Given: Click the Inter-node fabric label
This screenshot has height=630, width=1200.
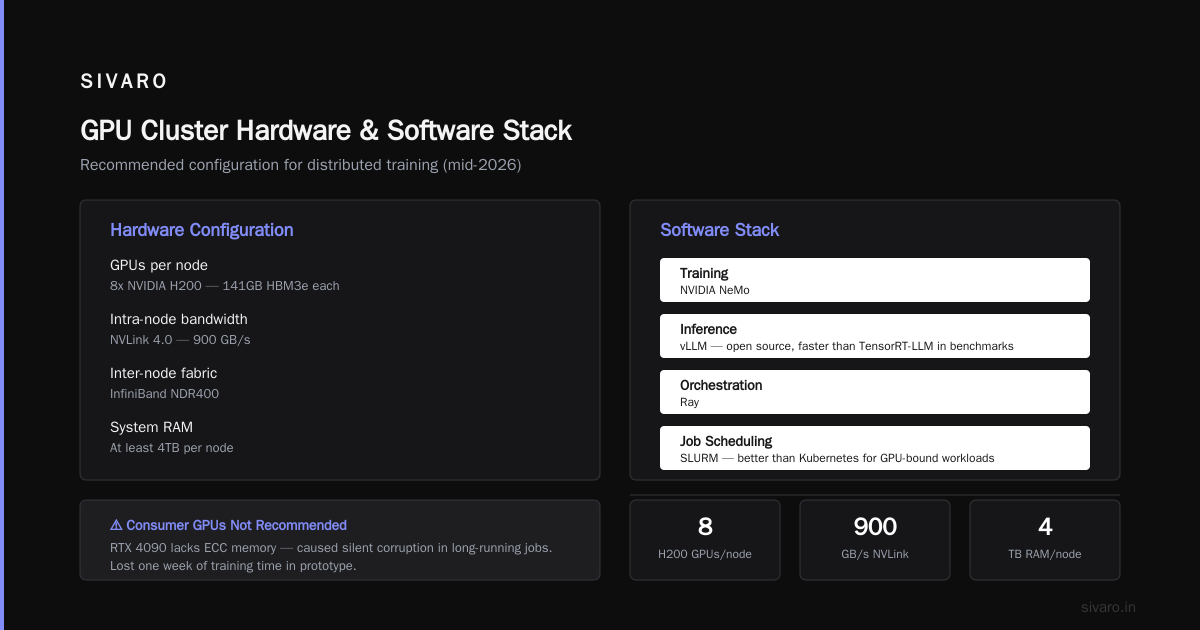Looking at the screenshot, I should [x=163, y=373].
